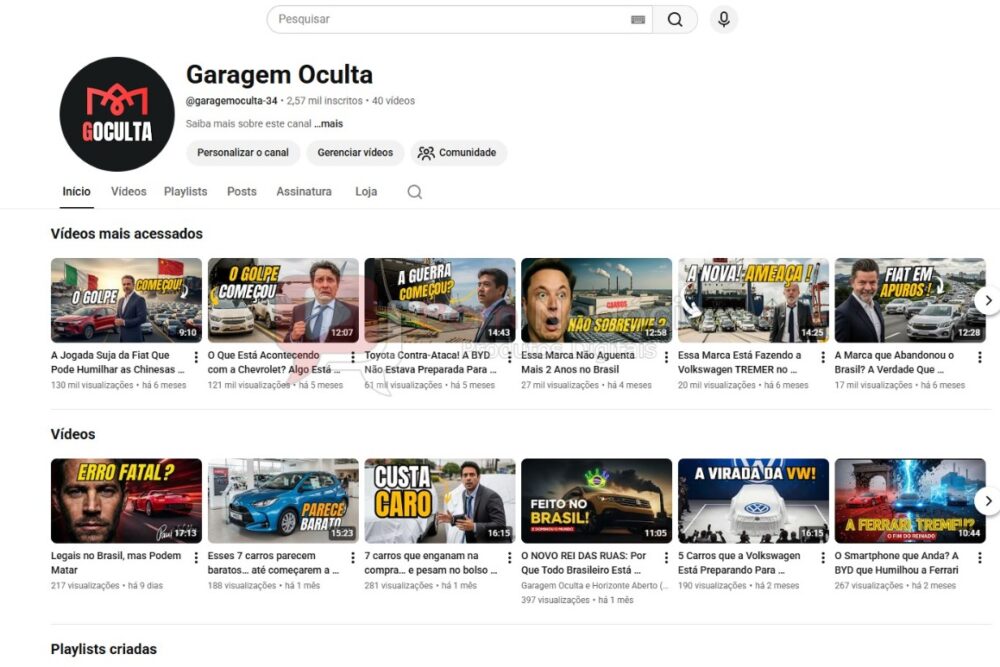Image resolution: width=1000 pixels, height=667 pixels.
Task: Open options menu for 'O Smartphone que Anda' video
Action: [x=980, y=557]
